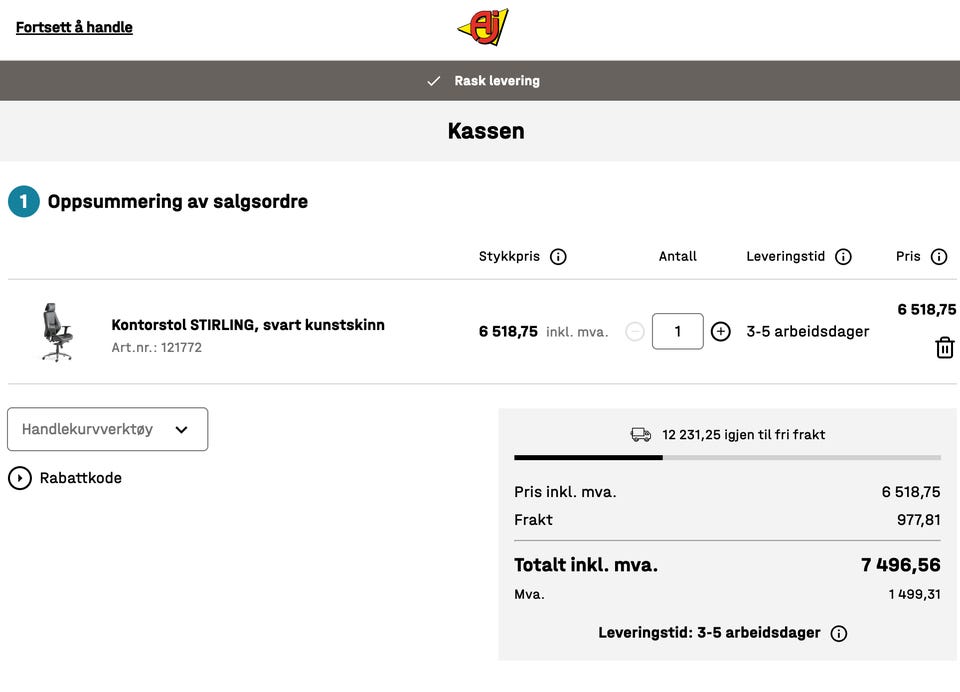Click Leveringstid column info icon
The height and width of the screenshot is (692, 960).
point(843,257)
